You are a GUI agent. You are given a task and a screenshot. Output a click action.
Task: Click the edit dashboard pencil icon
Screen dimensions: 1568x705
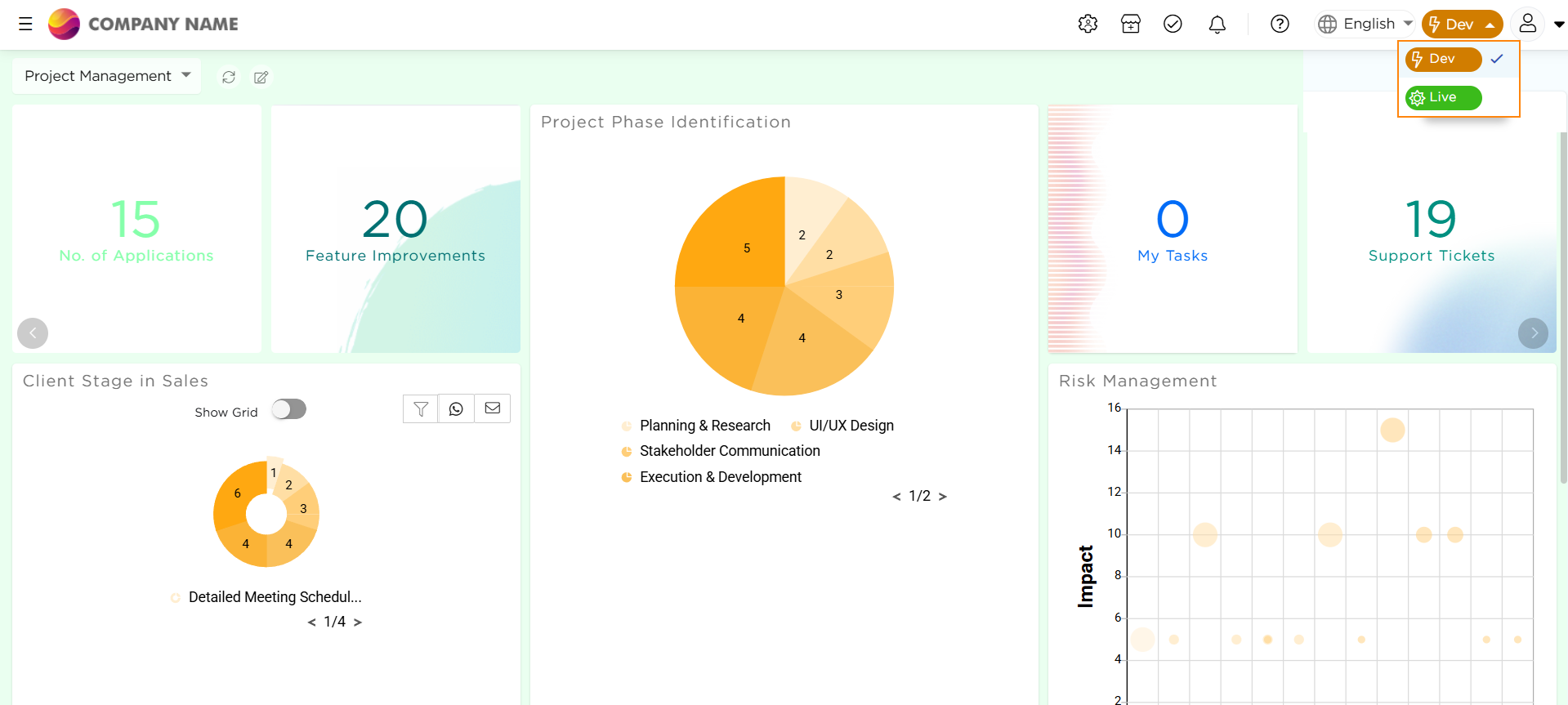pos(261,77)
